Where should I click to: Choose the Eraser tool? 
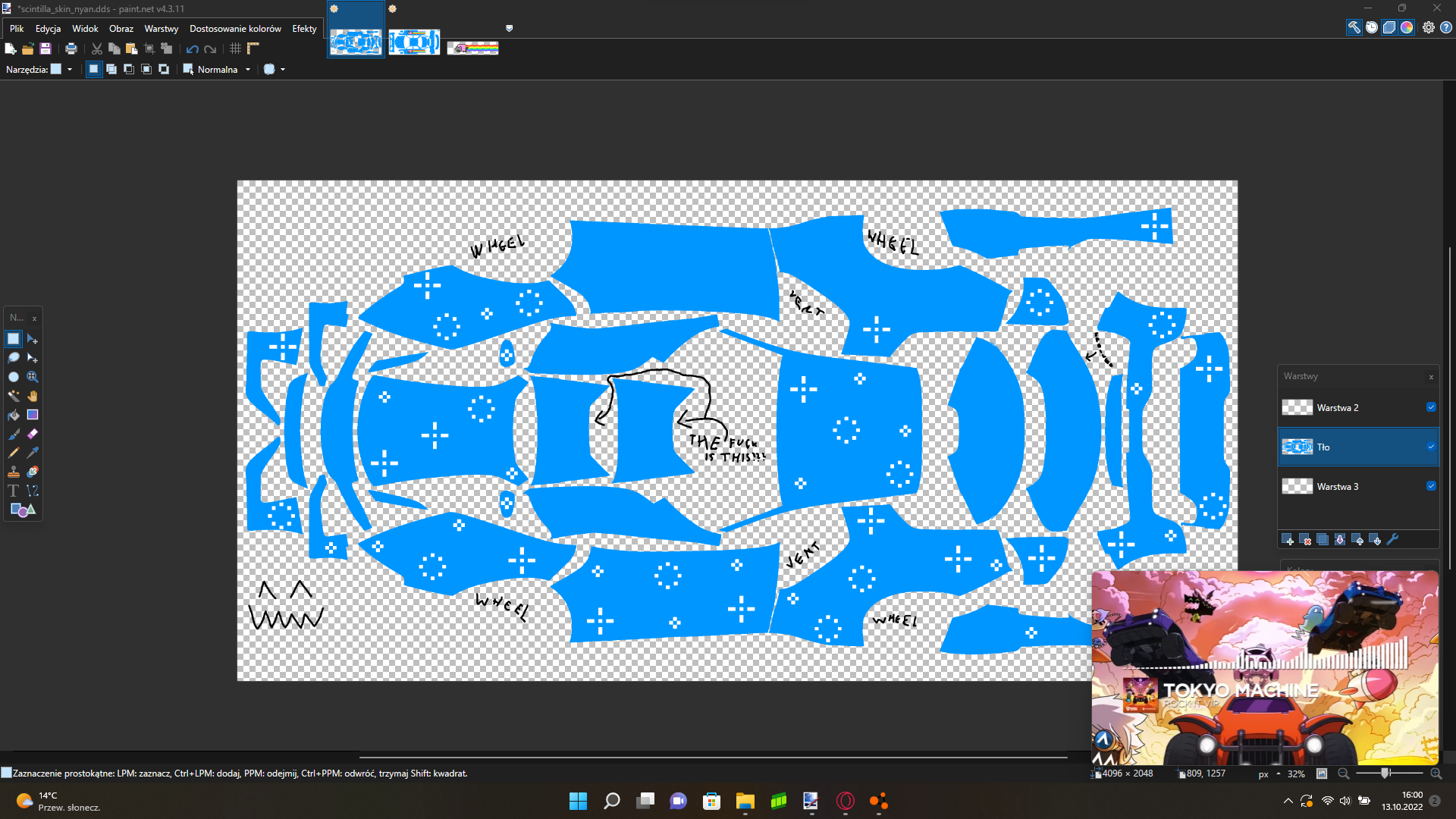(33, 434)
